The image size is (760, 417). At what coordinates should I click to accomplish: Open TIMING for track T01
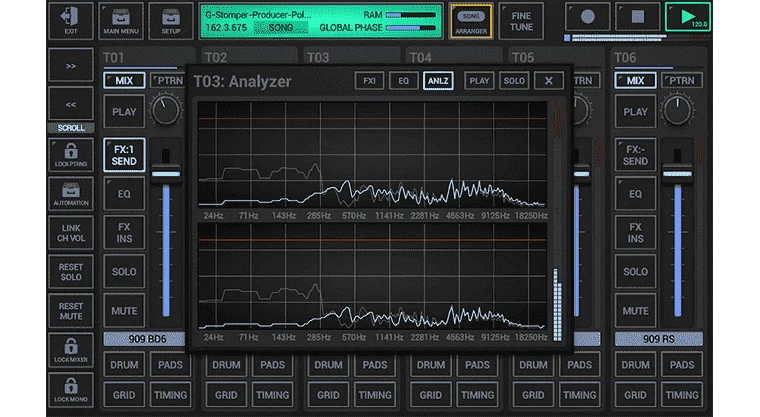point(170,395)
